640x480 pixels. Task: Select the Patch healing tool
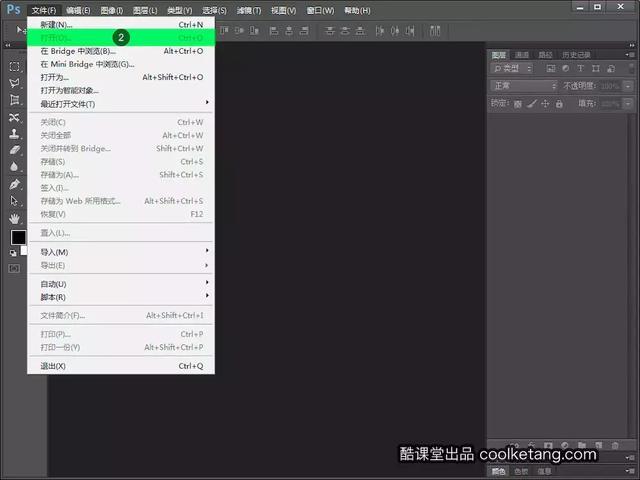pyautogui.click(x=15, y=118)
